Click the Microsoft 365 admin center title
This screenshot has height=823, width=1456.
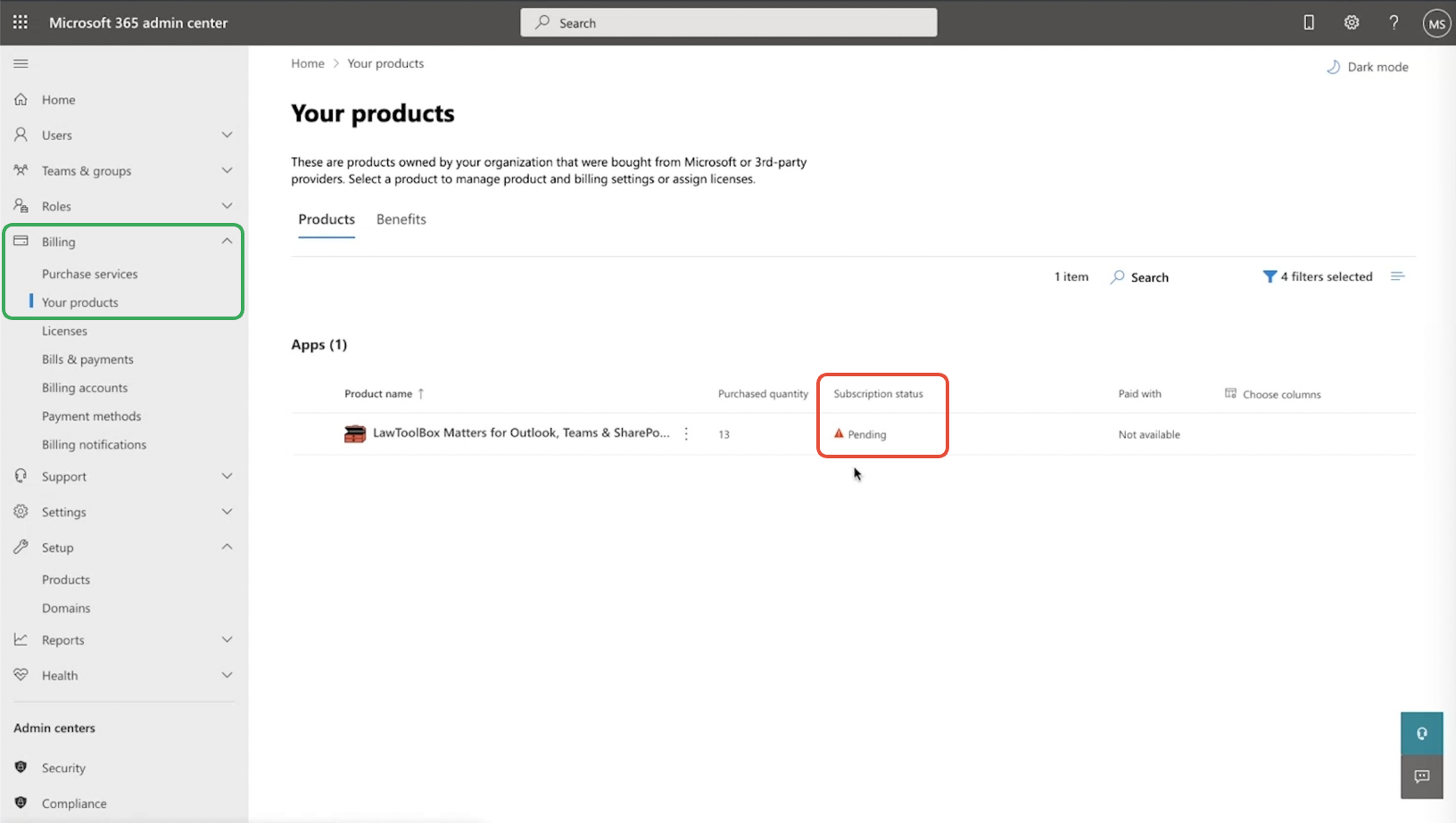point(138,22)
